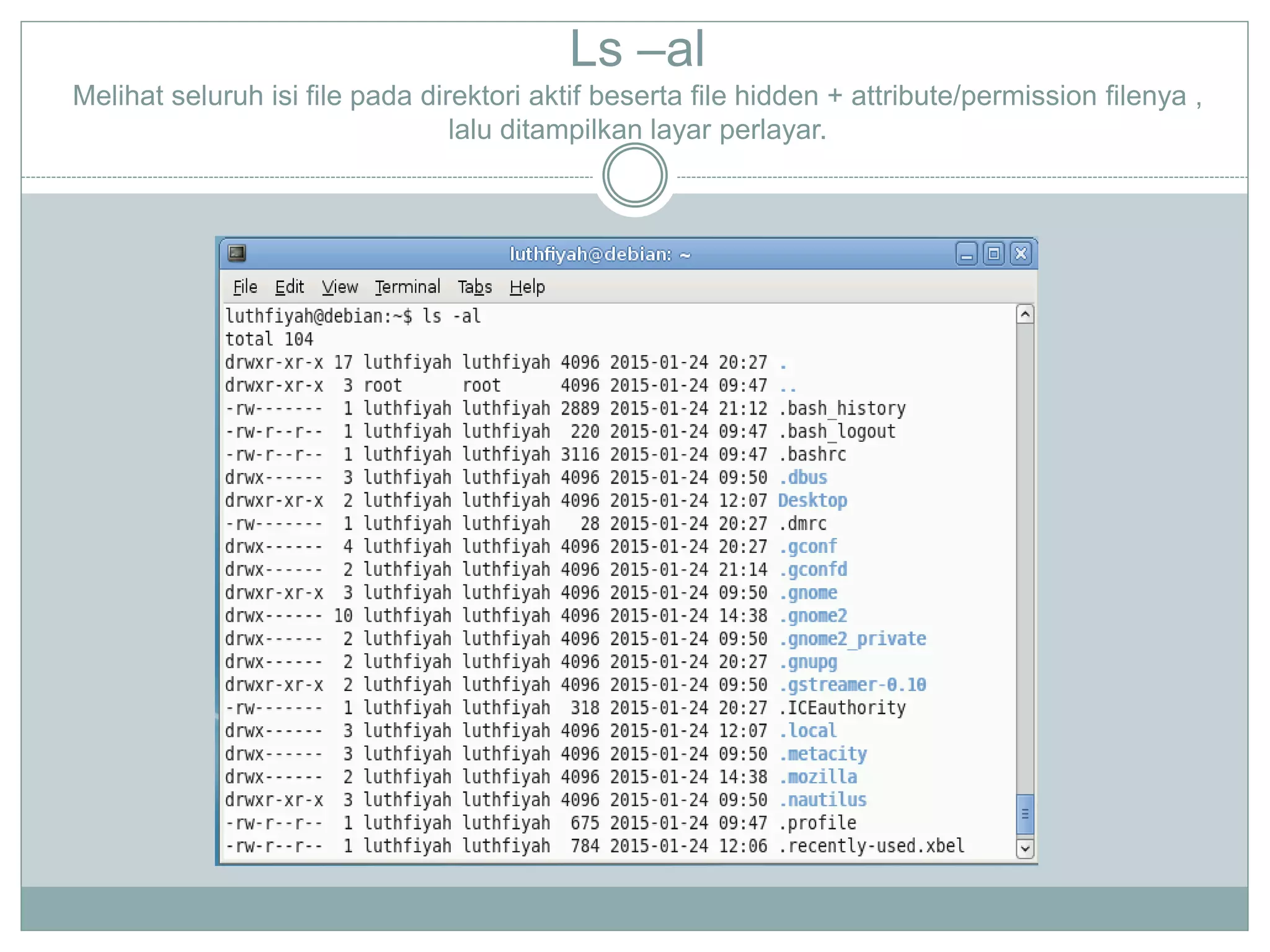This screenshot has width=1270, height=952.
Task: Click the .gnome directory name
Action: pyautogui.click(x=808, y=593)
